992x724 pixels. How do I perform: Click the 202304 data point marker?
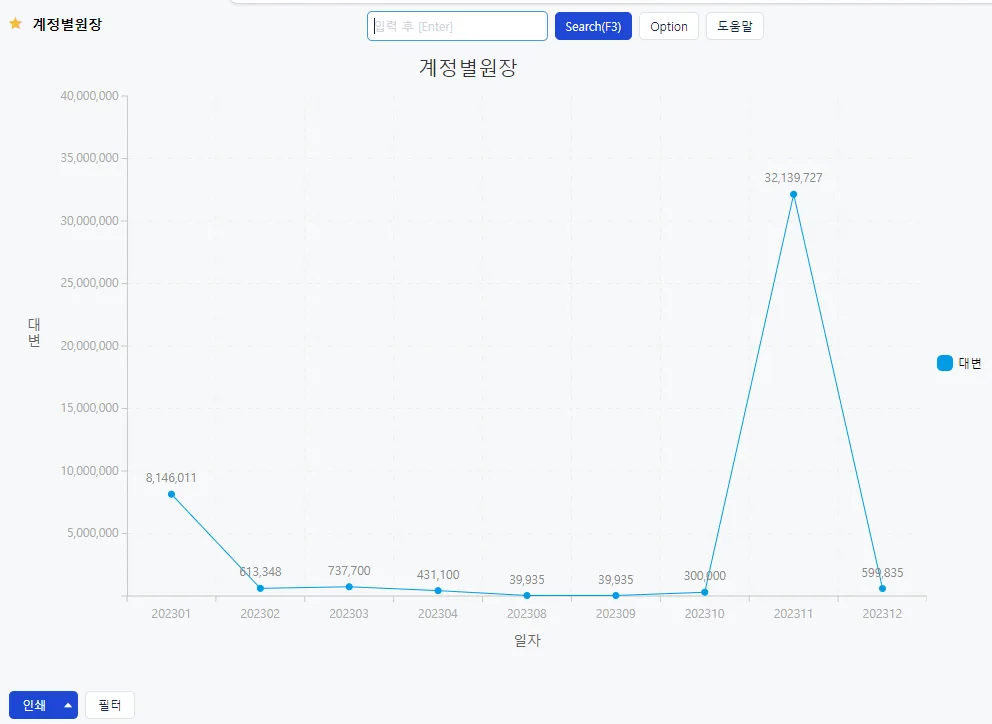coord(438,590)
